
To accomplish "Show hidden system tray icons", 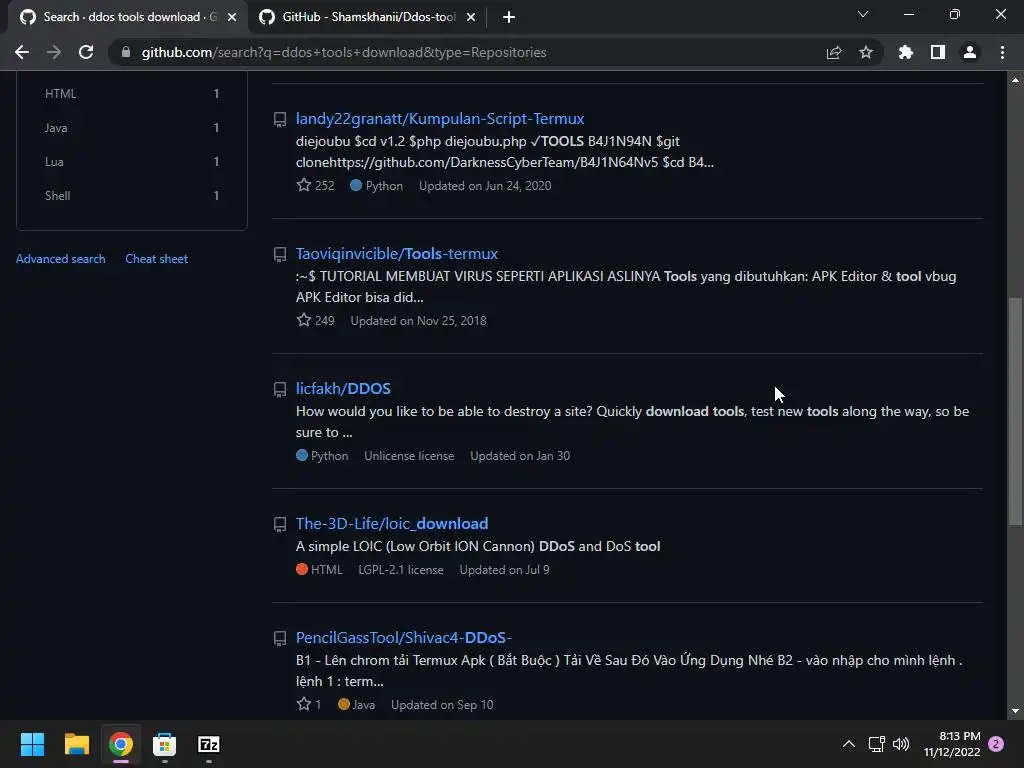I will (848, 744).
